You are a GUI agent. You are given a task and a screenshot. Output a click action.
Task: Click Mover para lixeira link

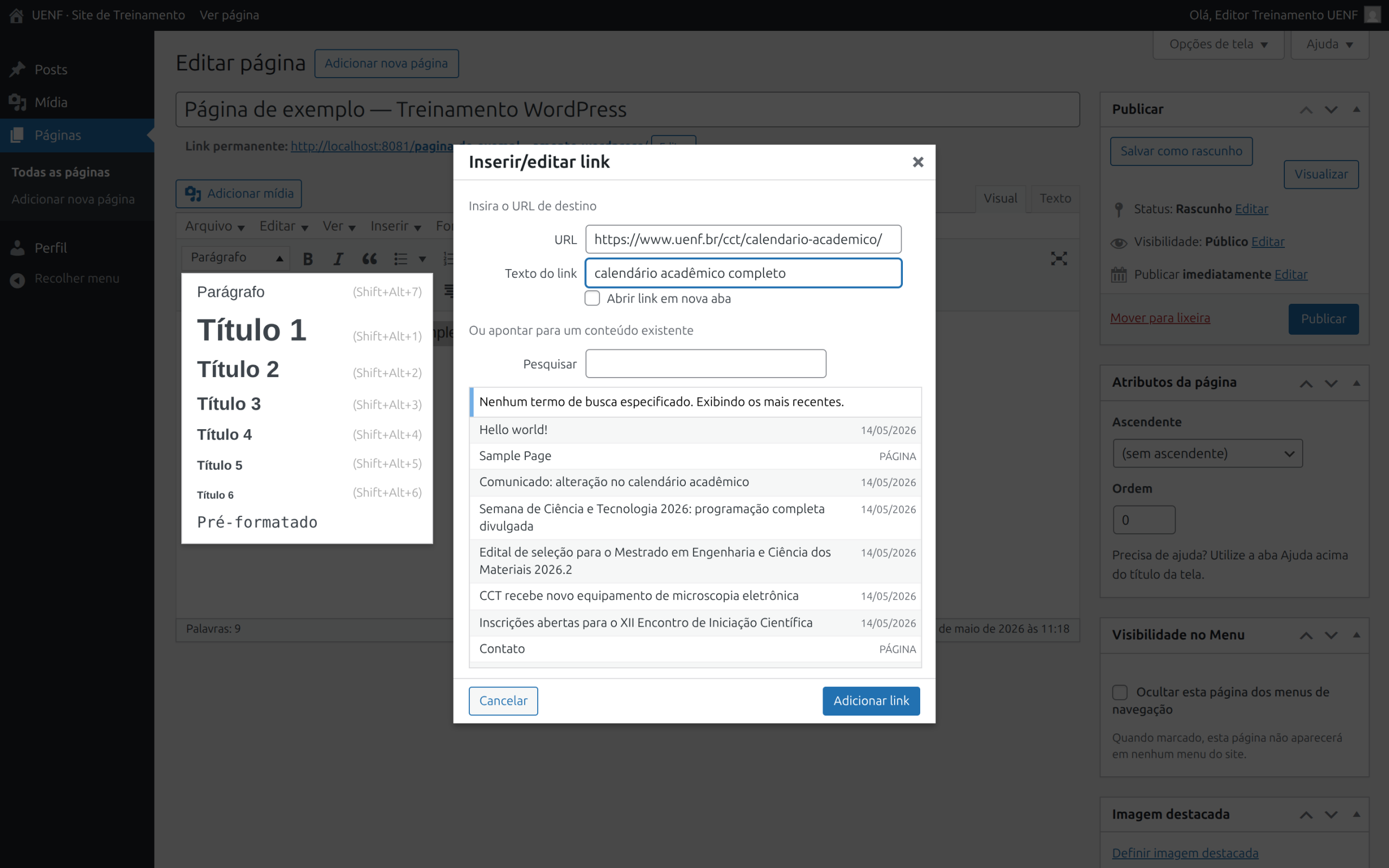1160,318
